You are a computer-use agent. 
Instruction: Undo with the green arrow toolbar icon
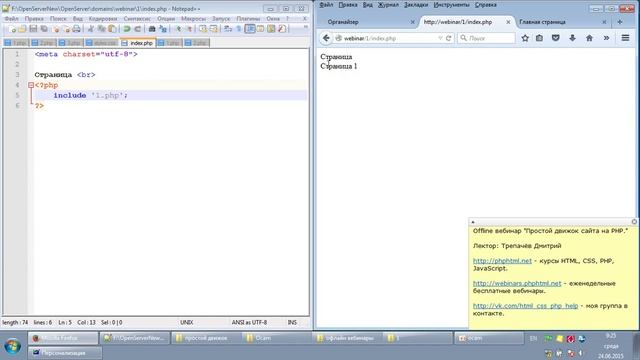click(127, 29)
